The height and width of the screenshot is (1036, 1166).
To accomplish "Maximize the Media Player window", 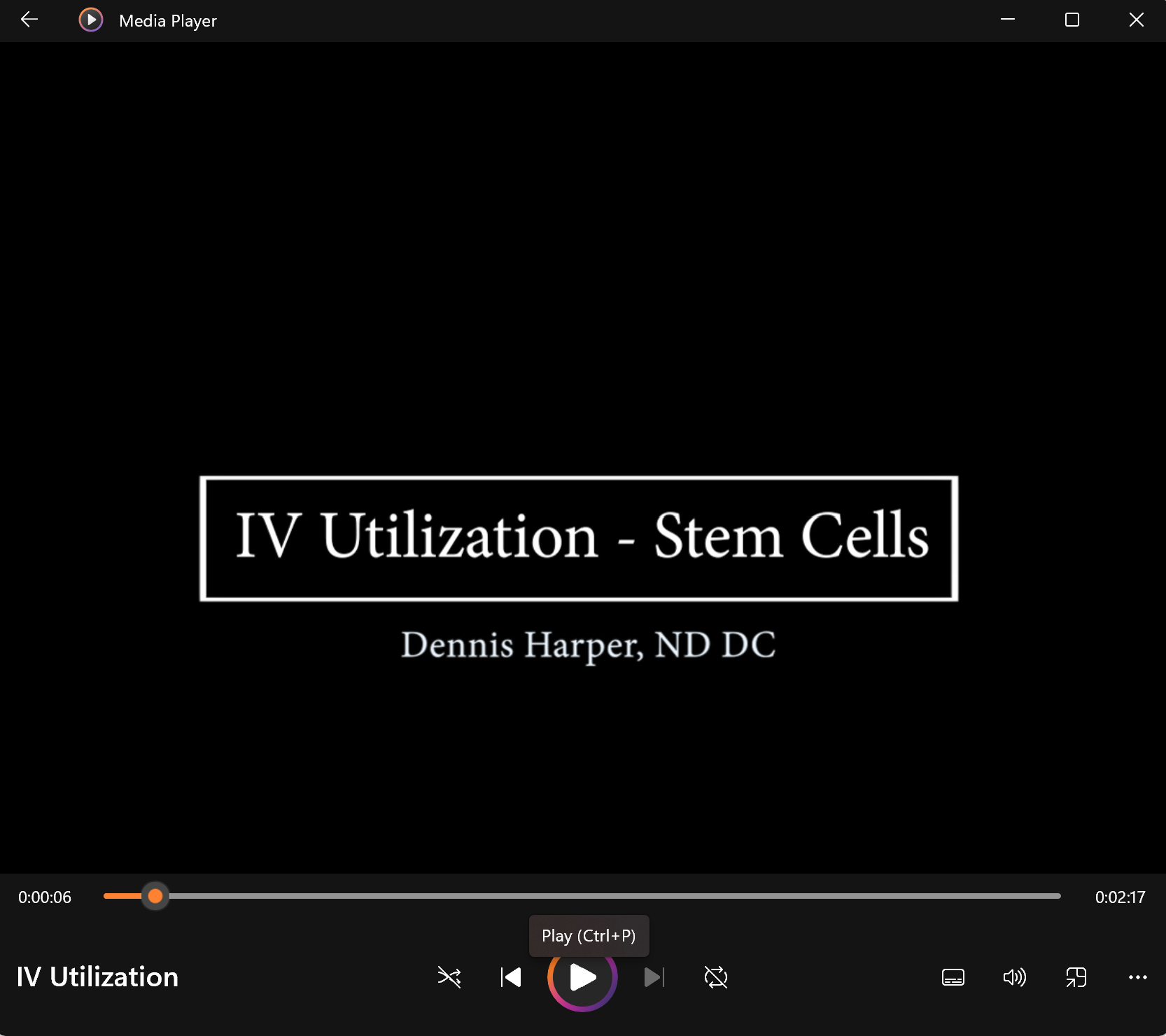I will coord(1071,20).
